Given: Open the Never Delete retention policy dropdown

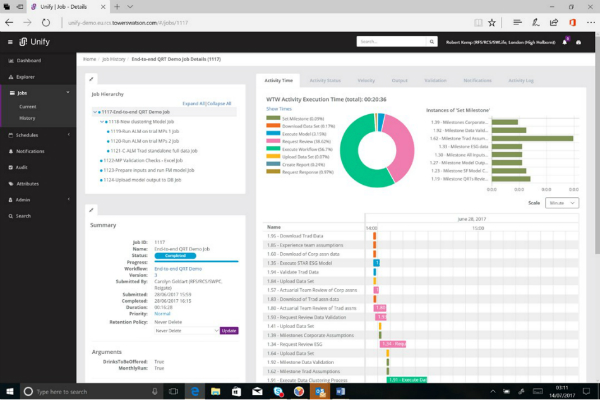Looking at the screenshot, I should click(187, 331).
